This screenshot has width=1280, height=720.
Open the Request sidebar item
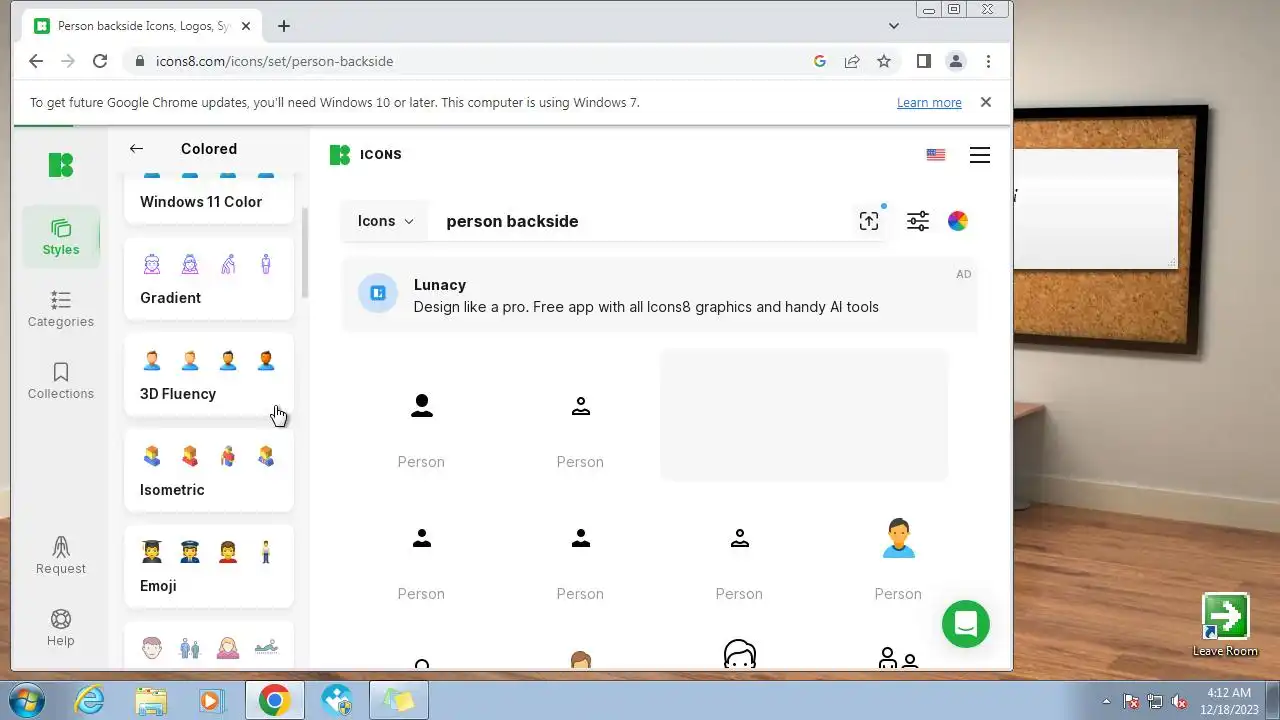[x=61, y=556]
